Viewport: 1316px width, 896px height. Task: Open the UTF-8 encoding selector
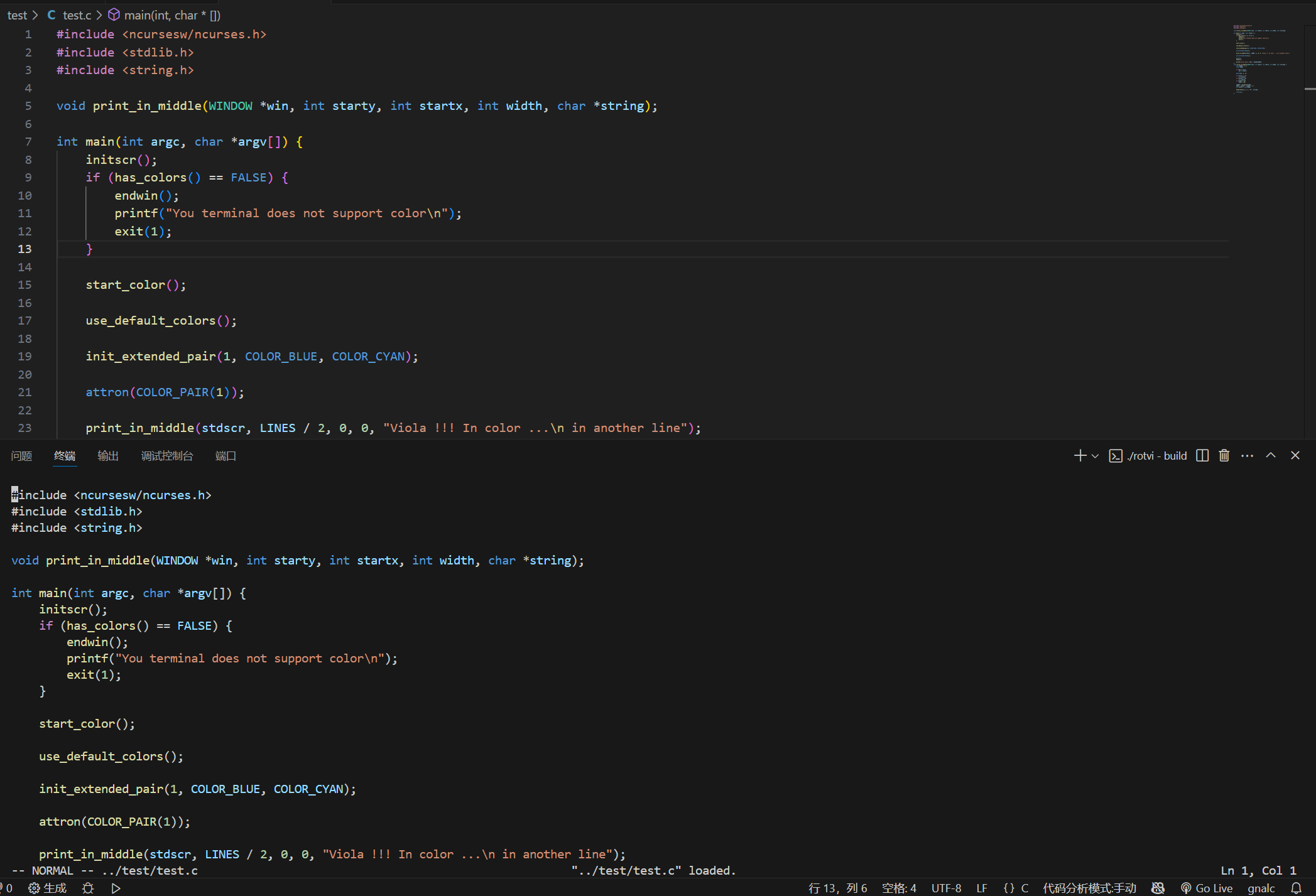pos(946,888)
